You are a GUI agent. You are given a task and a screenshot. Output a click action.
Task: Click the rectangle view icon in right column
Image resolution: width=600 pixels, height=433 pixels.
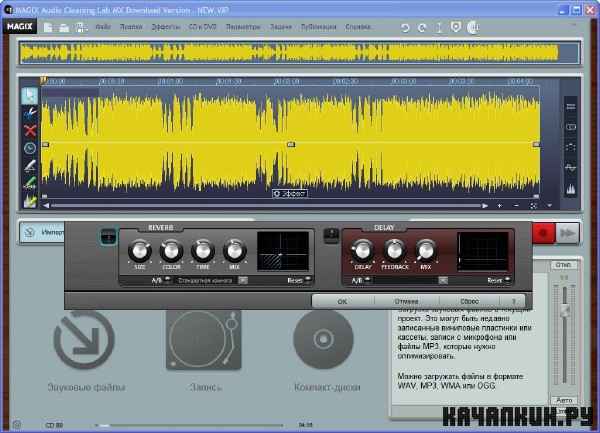(571, 127)
